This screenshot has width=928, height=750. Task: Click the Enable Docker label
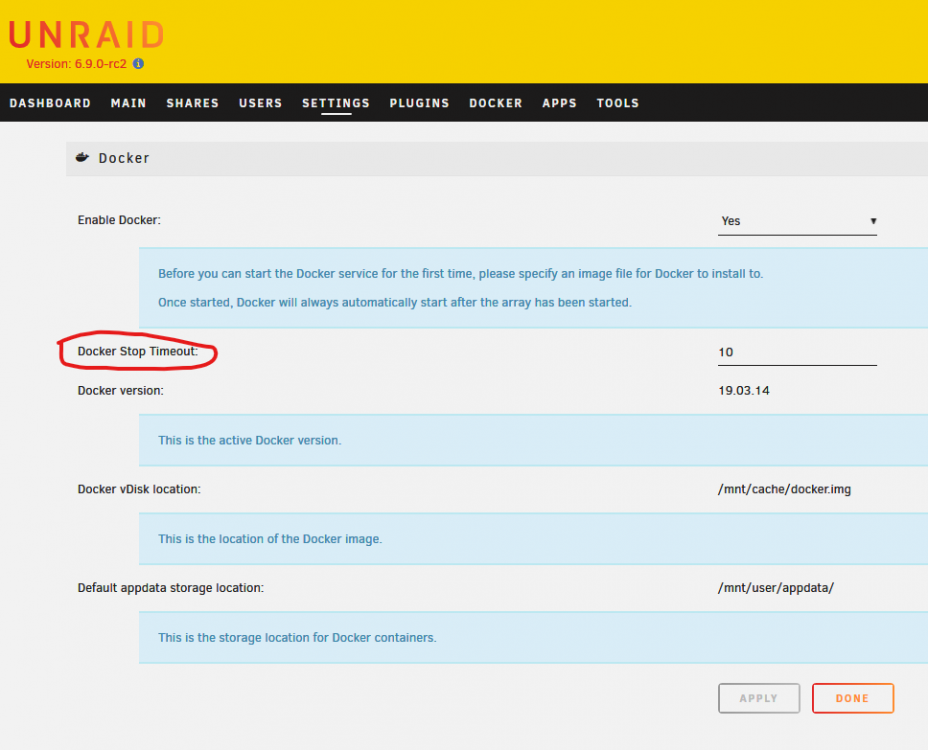click(x=119, y=220)
